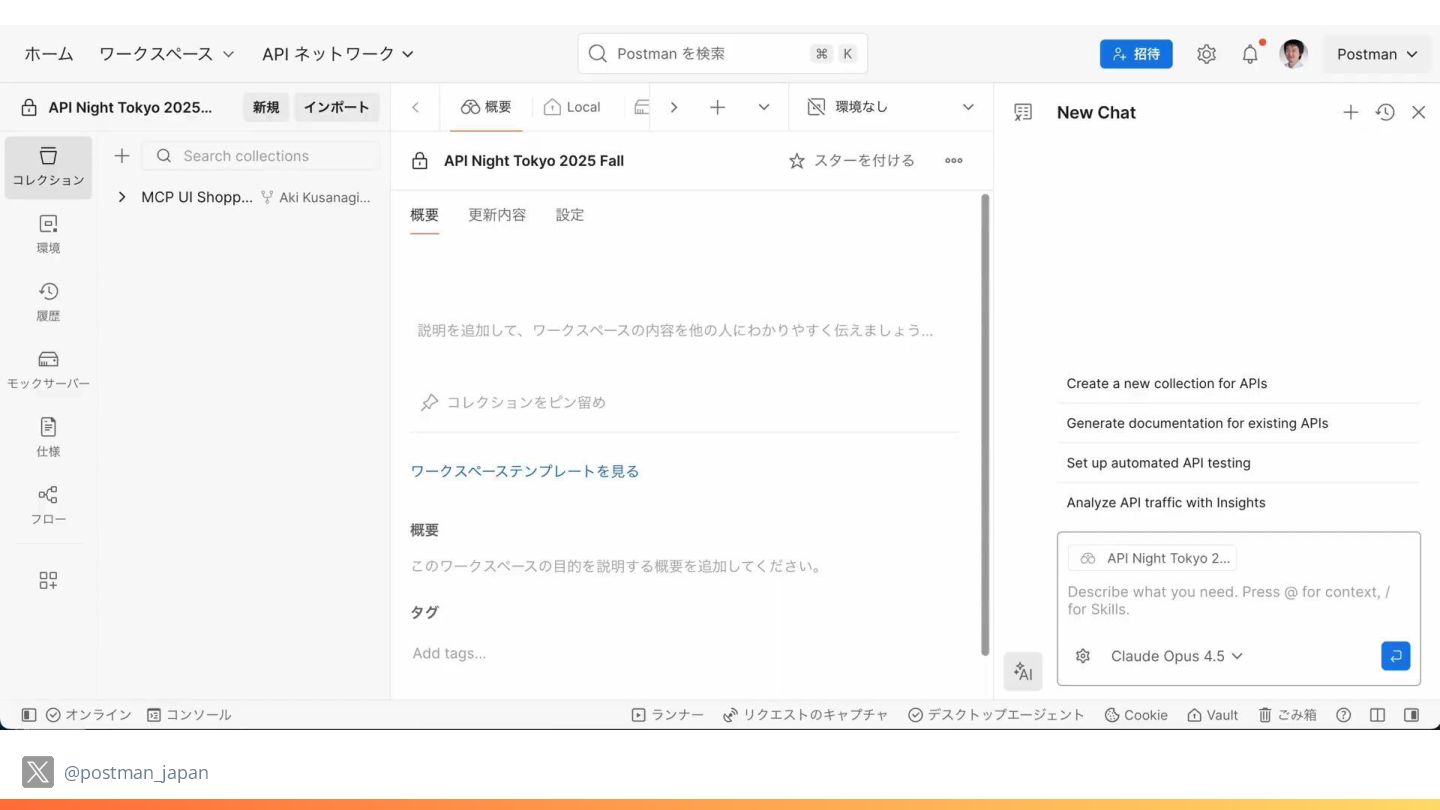Open the ワークスペーステンプレートを見る link

(524, 471)
